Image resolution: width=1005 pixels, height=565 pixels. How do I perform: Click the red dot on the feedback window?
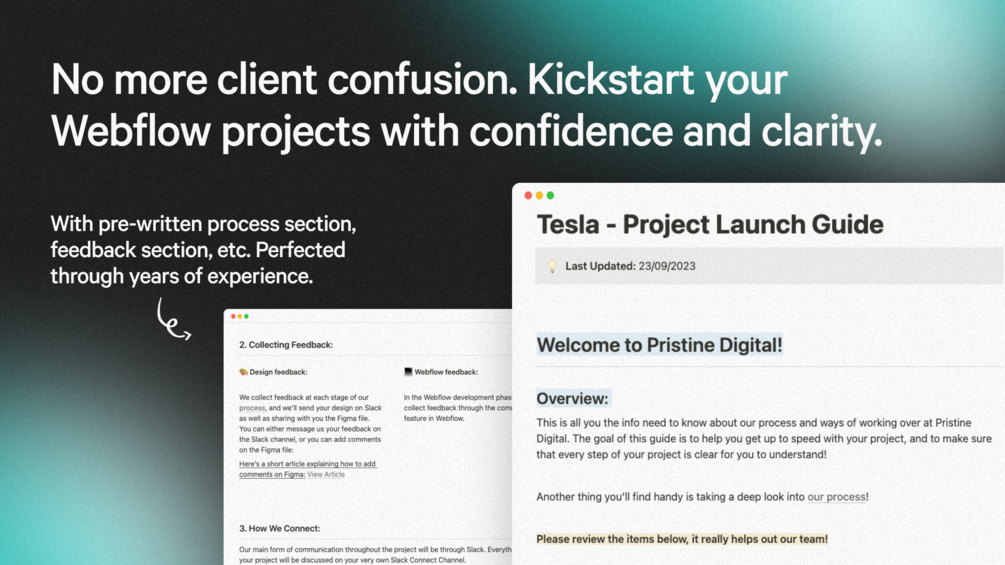pyautogui.click(x=233, y=316)
